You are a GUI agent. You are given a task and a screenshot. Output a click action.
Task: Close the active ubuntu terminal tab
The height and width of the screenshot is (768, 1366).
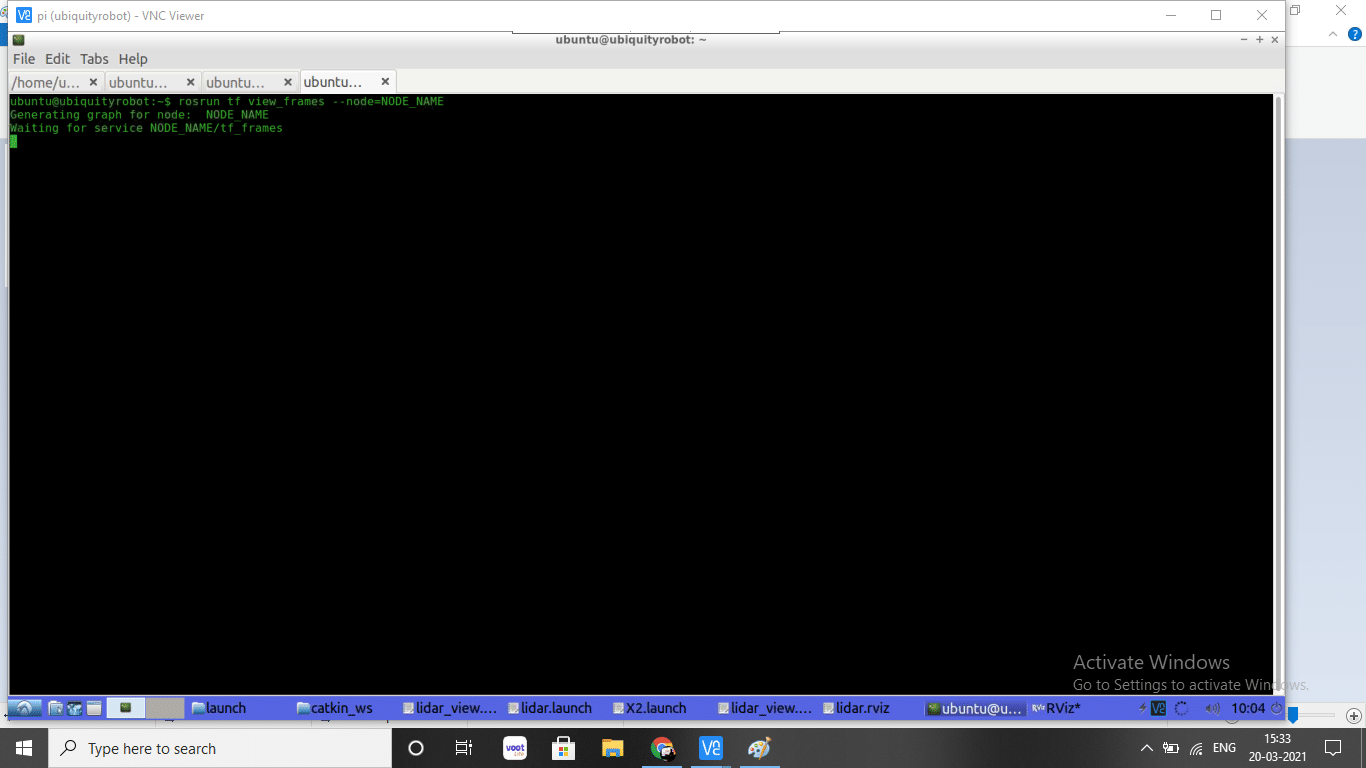385,82
